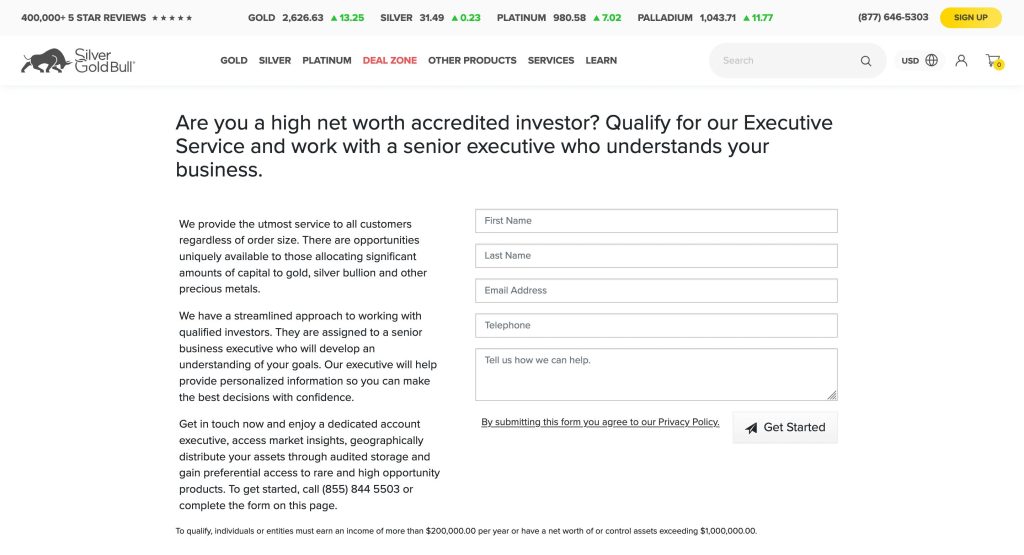Focus the Email Address field
The height and width of the screenshot is (555, 1024).
click(656, 291)
